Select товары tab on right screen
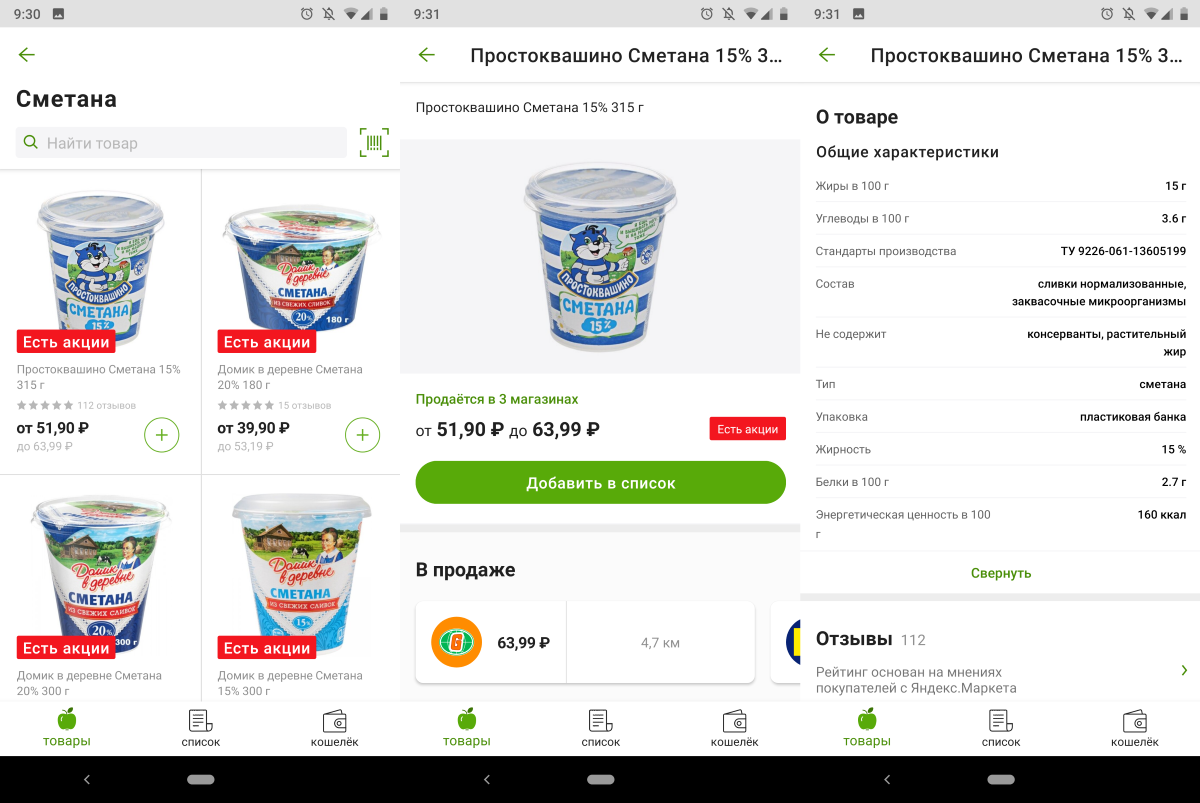Image resolution: width=1200 pixels, height=803 pixels. pyautogui.click(x=867, y=728)
